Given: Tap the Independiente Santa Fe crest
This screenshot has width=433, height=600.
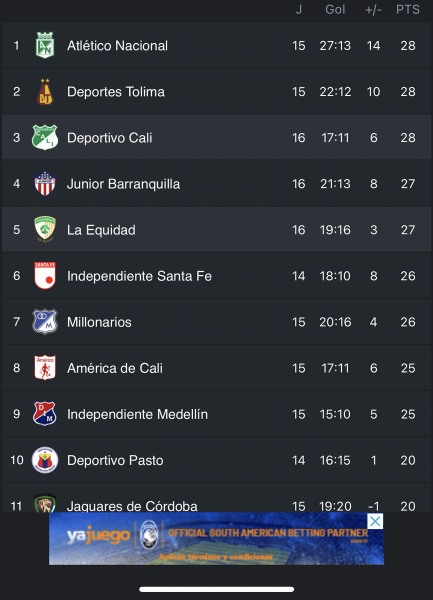Looking at the screenshot, I should click(x=45, y=276).
